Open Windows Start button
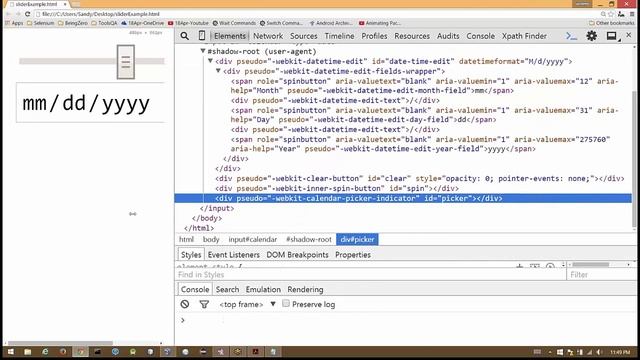 point(10,352)
